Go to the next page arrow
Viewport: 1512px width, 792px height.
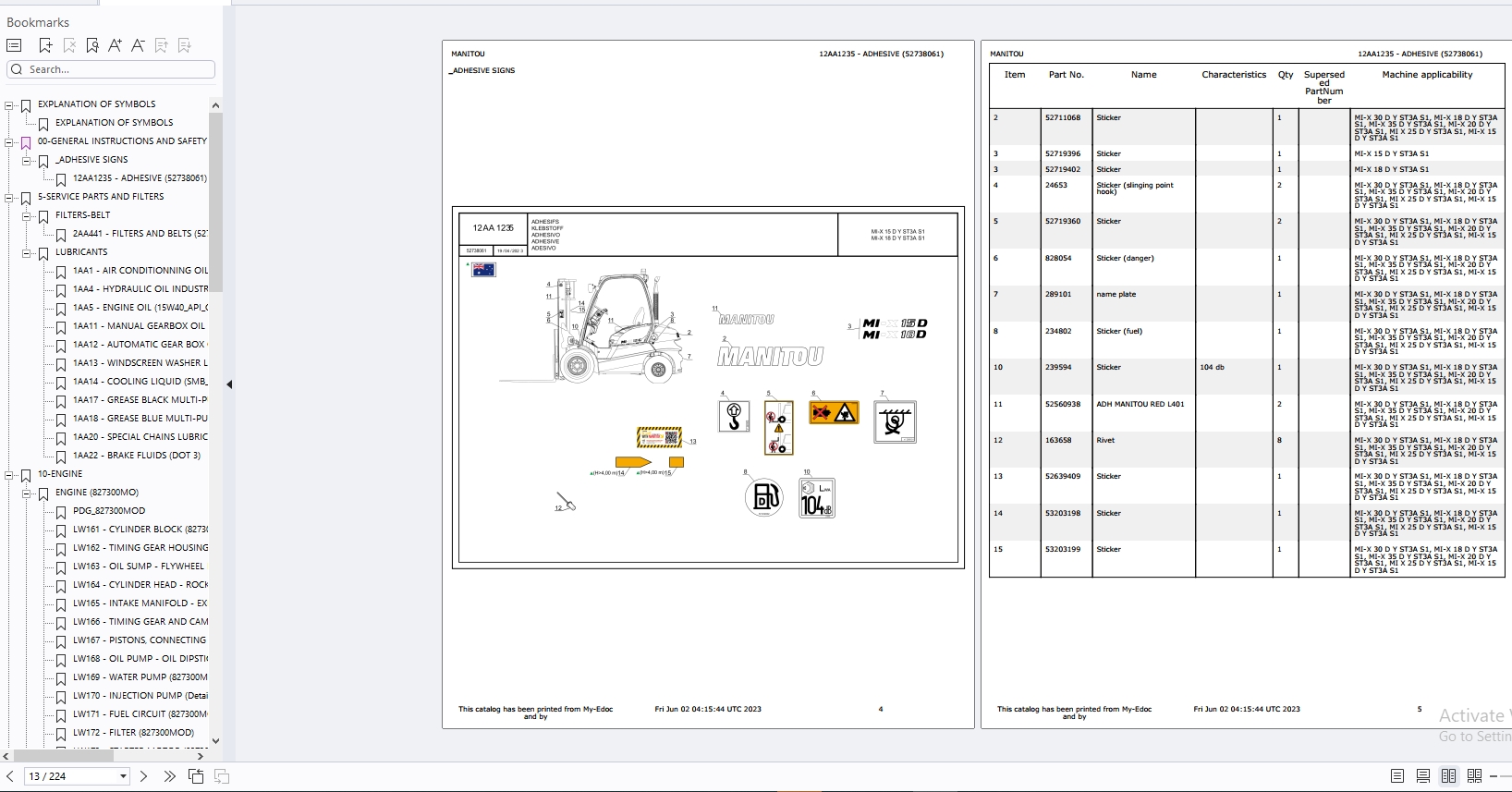tap(143, 776)
